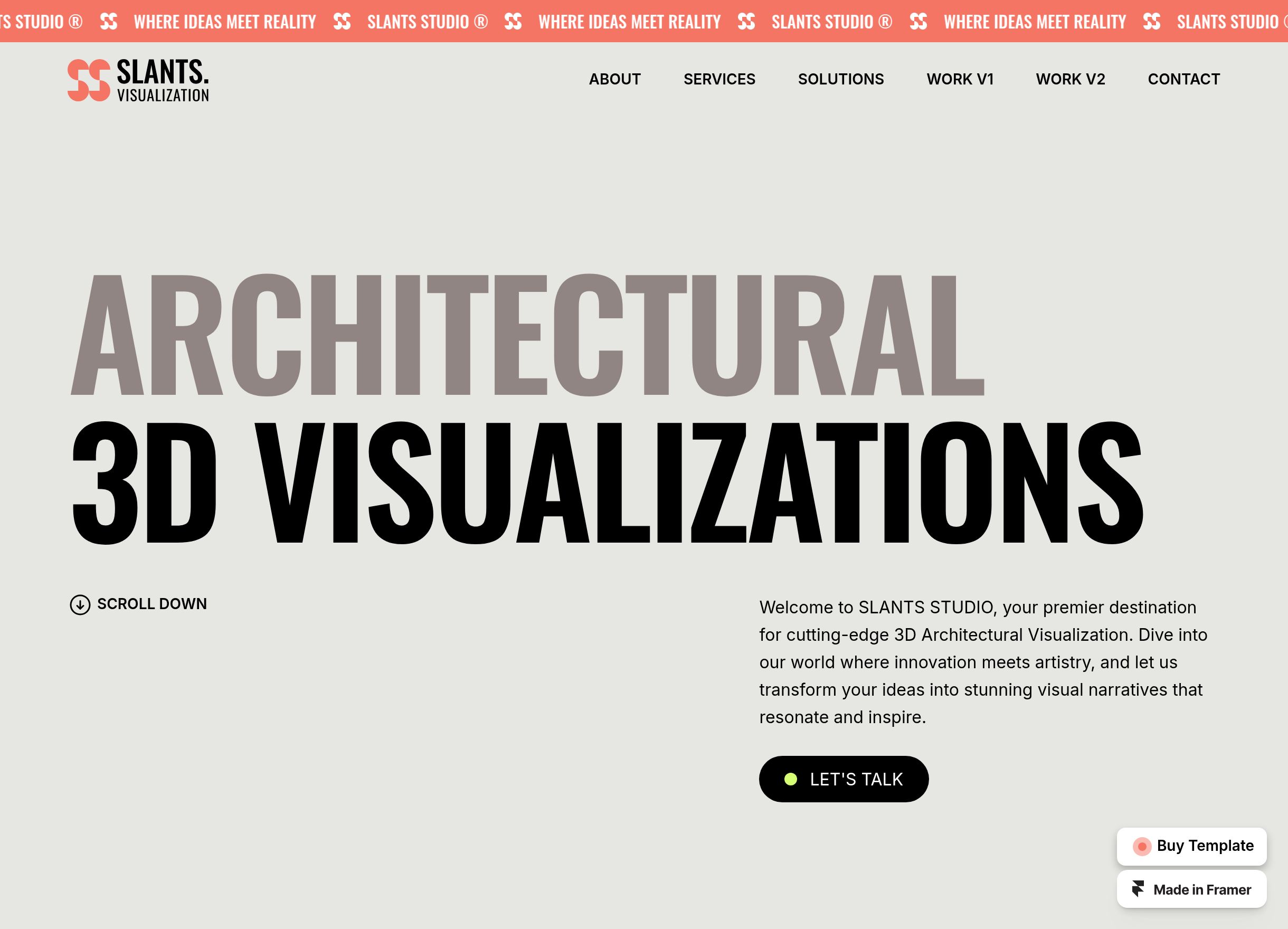Click the welcome paragraph about Slants Studio
1288x929 pixels.
pyautogui.click(x=983, y=662)
